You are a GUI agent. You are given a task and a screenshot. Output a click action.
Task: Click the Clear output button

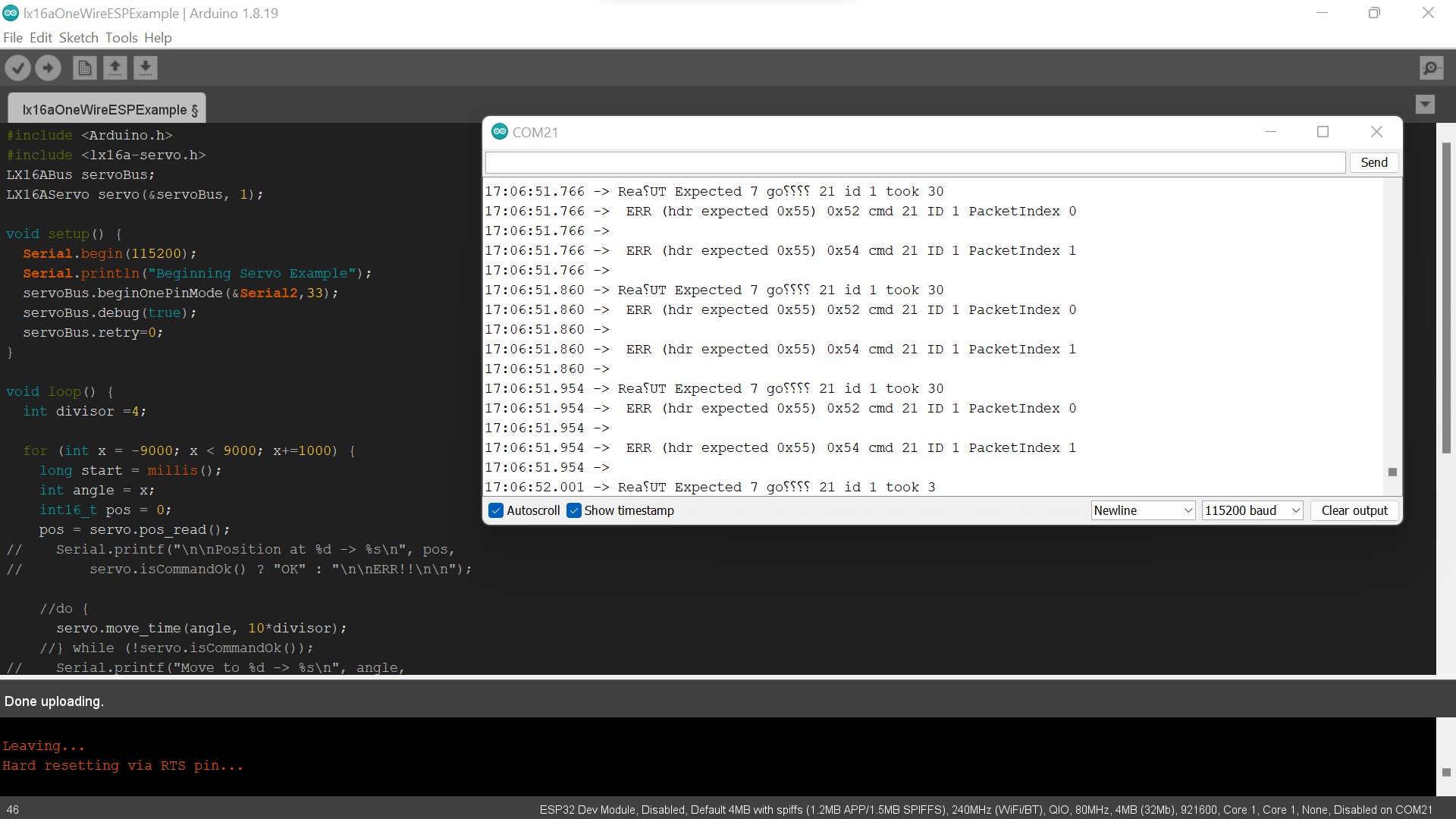point(1354,510)
